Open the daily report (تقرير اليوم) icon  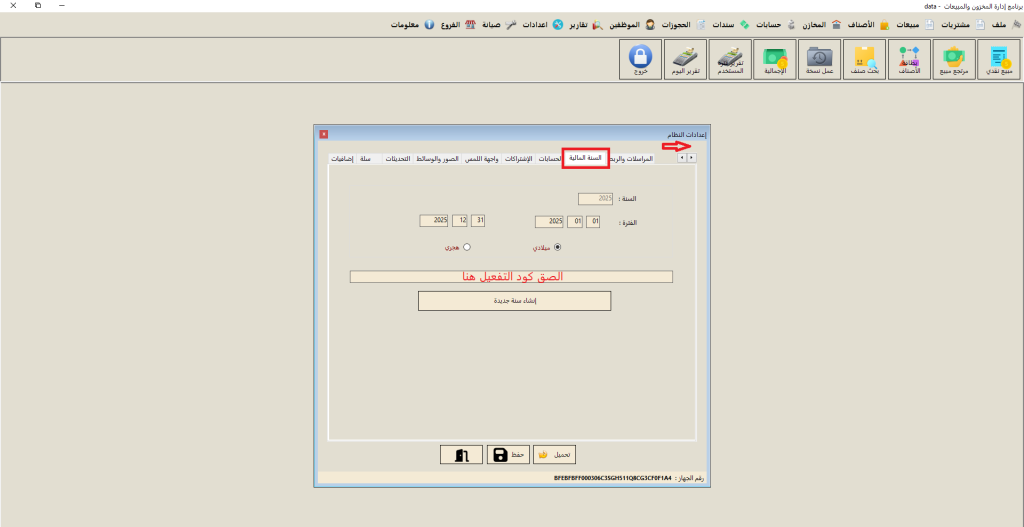point(684,61)
